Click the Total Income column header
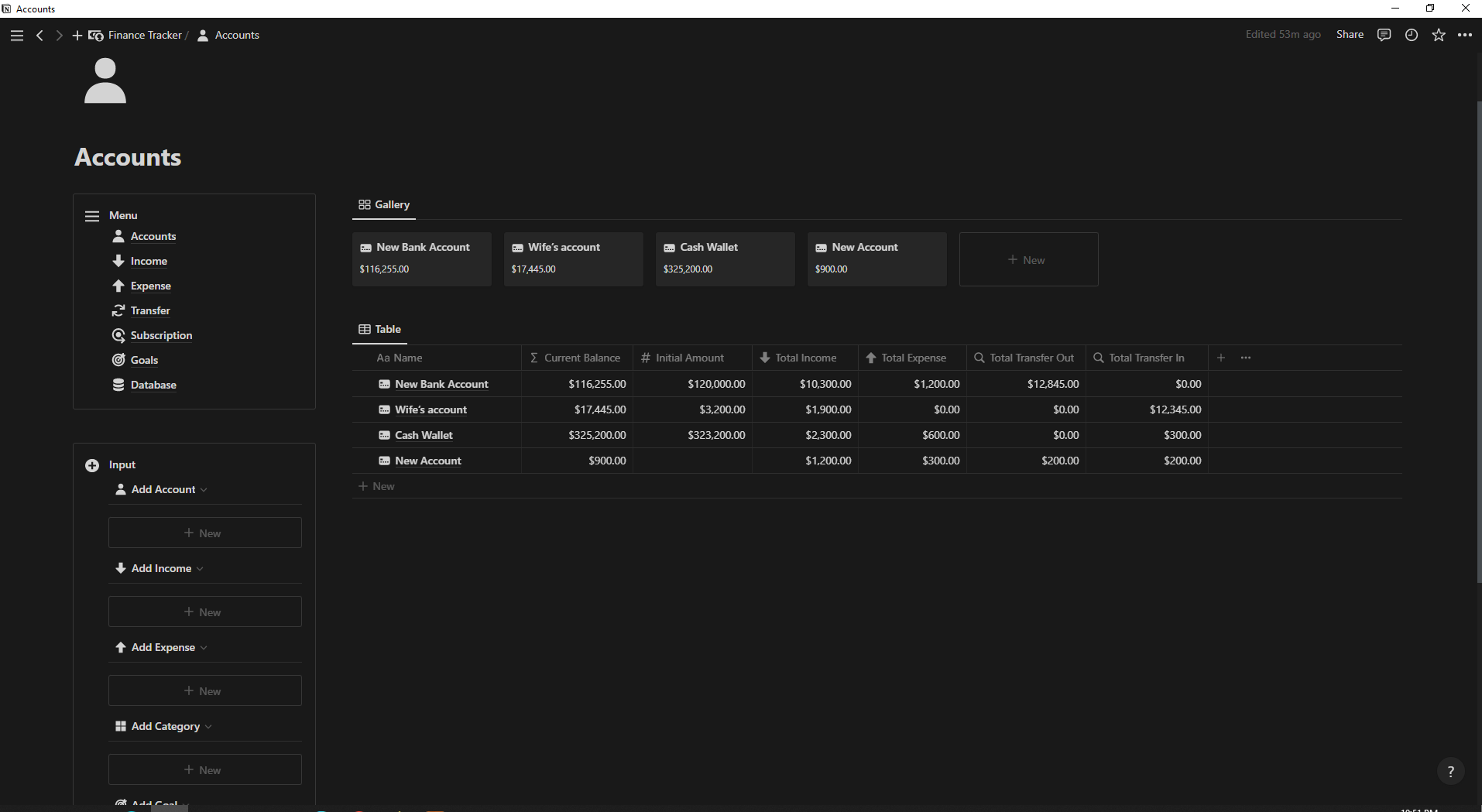This screenshot has height=812, width=1482. tap(805, 358)
